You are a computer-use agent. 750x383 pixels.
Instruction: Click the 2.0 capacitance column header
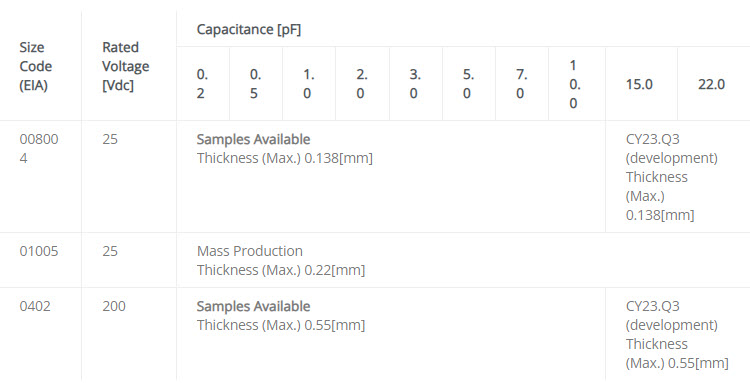[x=362, y=84]
